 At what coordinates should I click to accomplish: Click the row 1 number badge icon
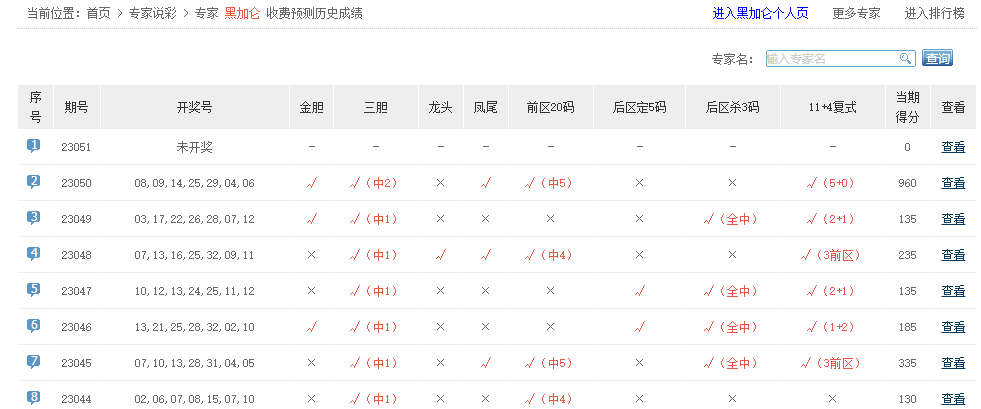coord(34,146)
